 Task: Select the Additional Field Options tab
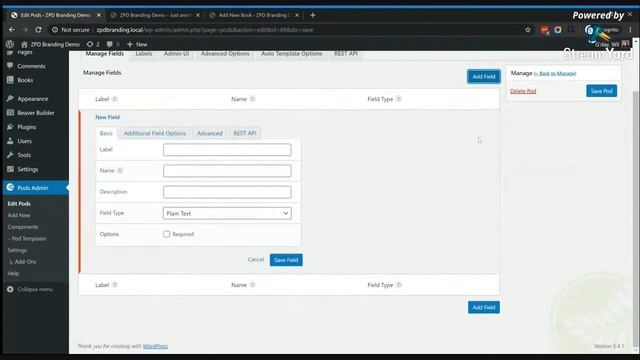tap(155, 133)
